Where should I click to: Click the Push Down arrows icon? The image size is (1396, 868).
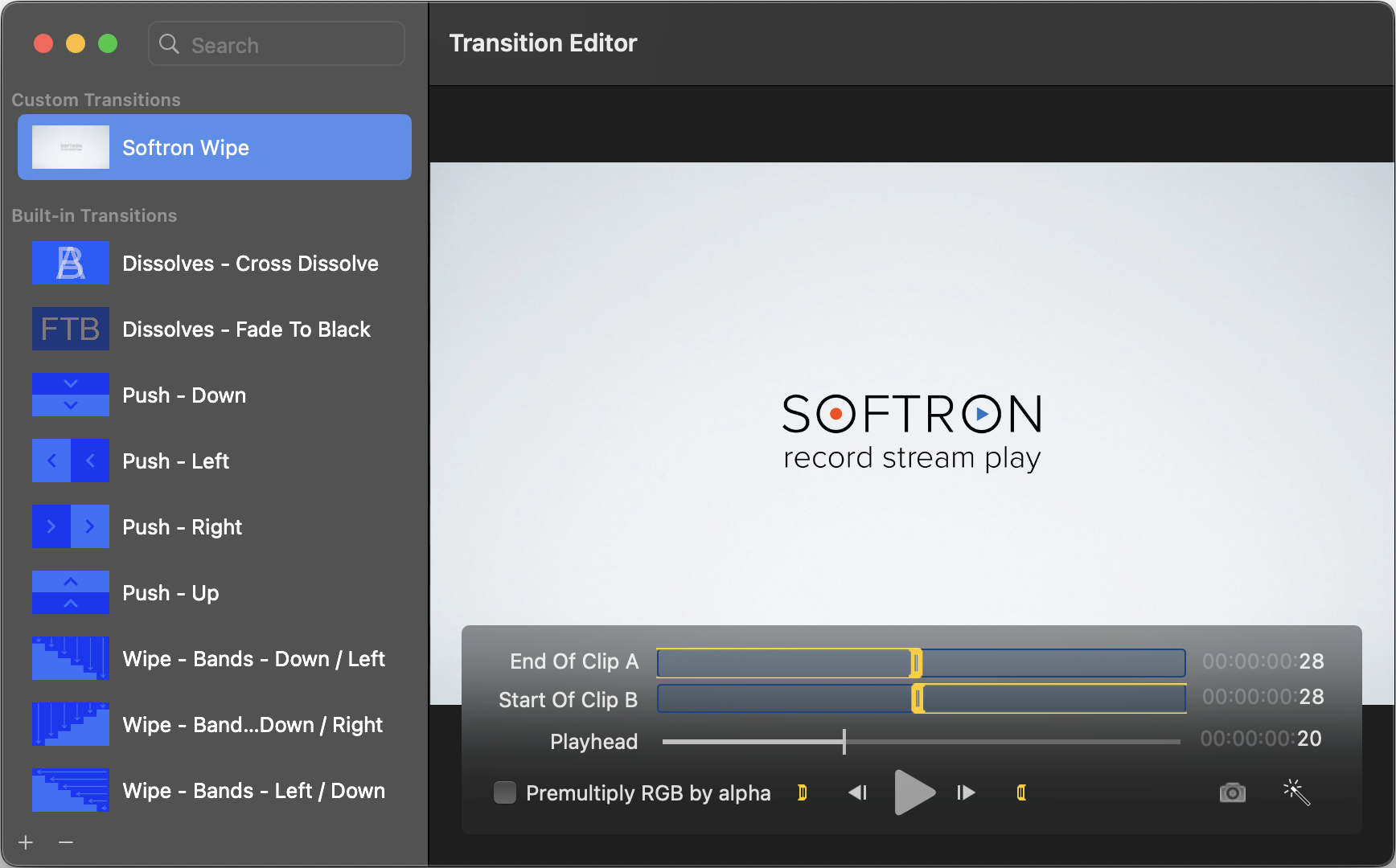71,395
